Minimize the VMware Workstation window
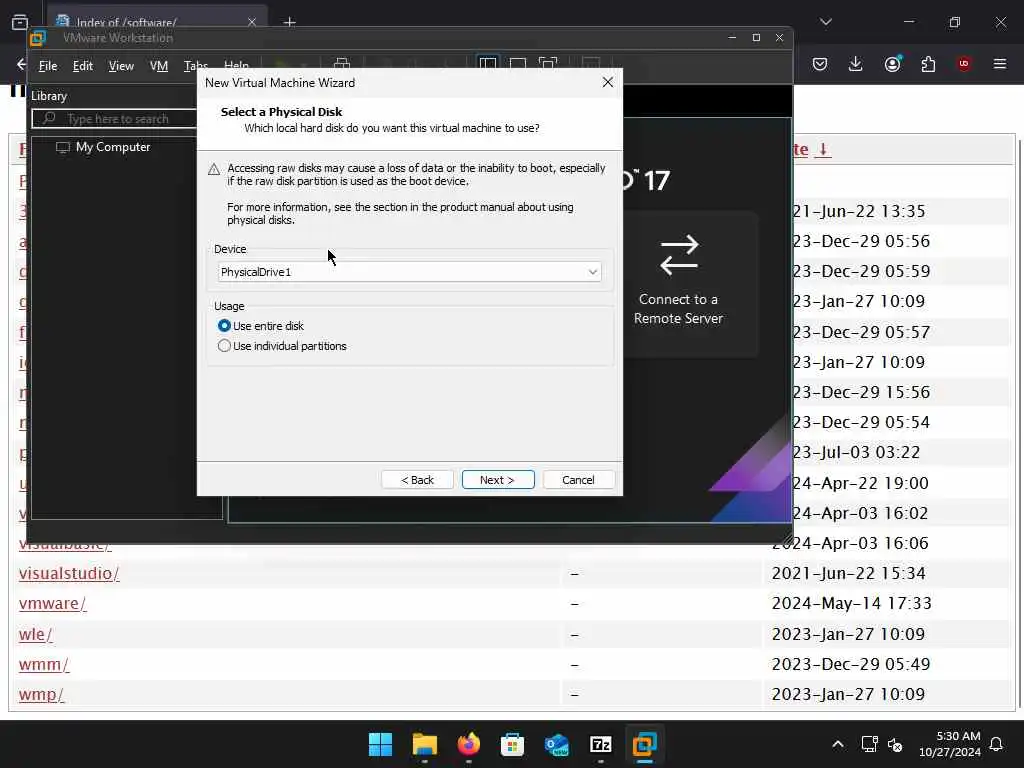1024x768 pixels. (x=732, y=38)
